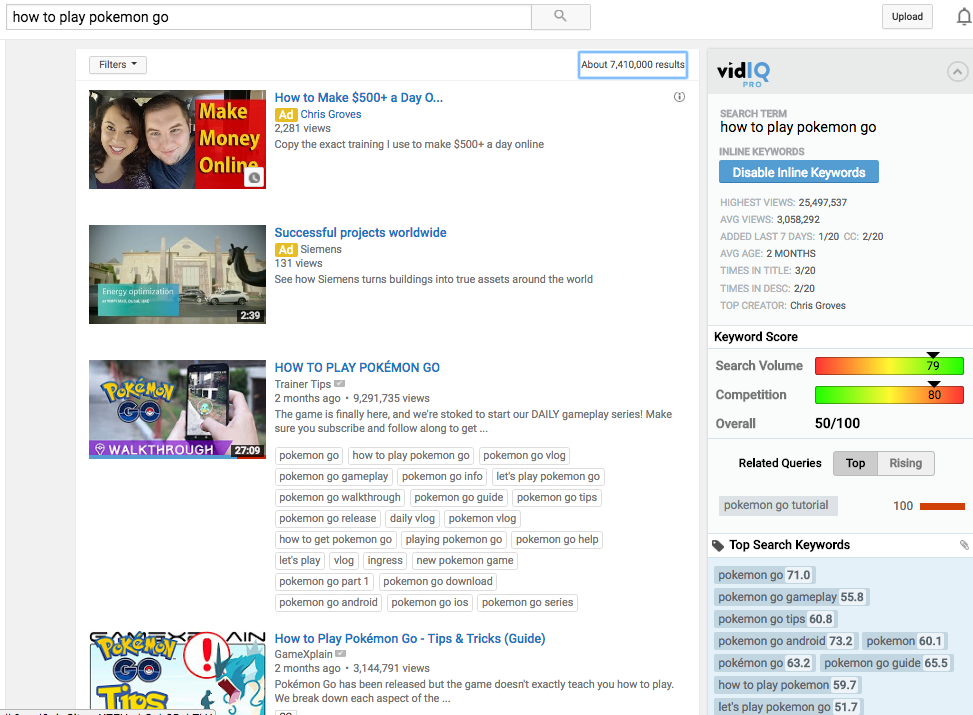Switch to the Top related queries tab
This screenshot has width=973, height=715.
point(855,463)
